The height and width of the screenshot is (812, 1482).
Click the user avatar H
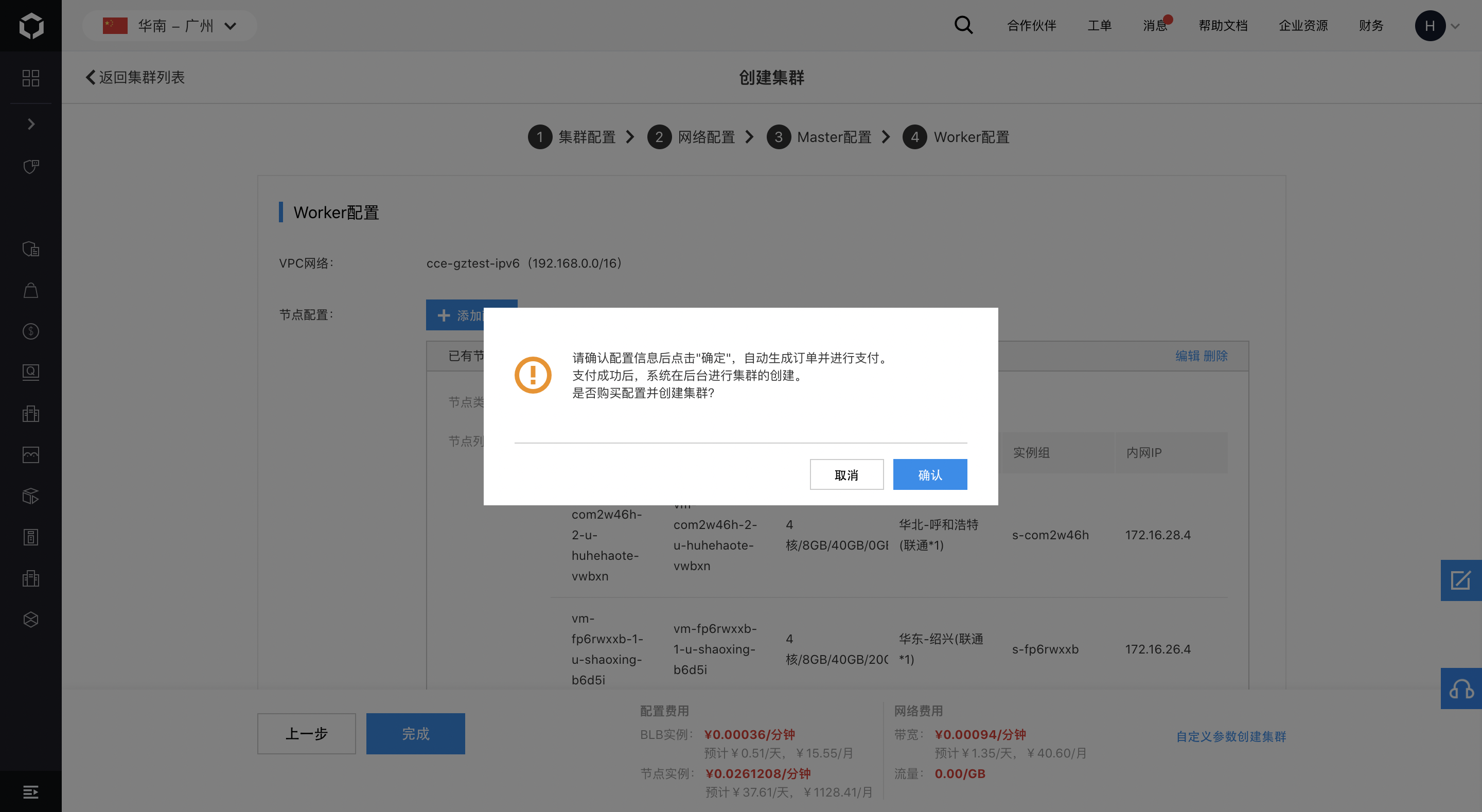click(1430, 25)
